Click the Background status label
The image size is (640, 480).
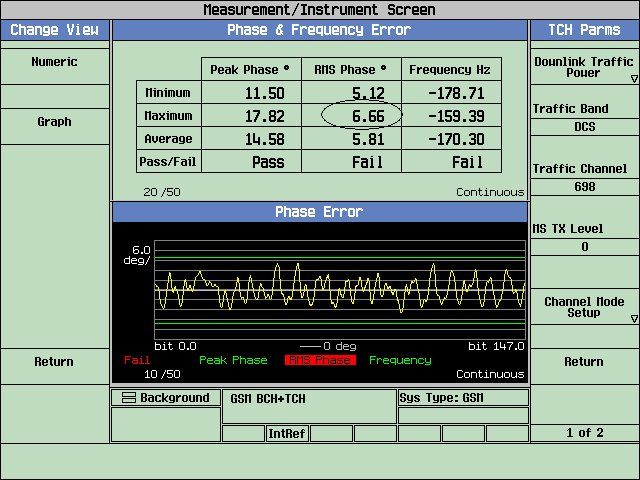[175, 398]
